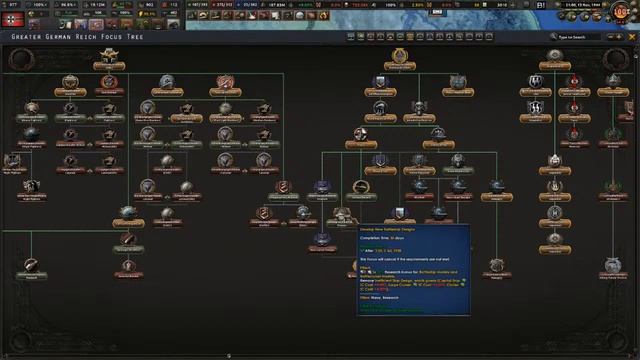Click the magnifying glass search icon
Screen dimensions: 640x360
[553, 37]
